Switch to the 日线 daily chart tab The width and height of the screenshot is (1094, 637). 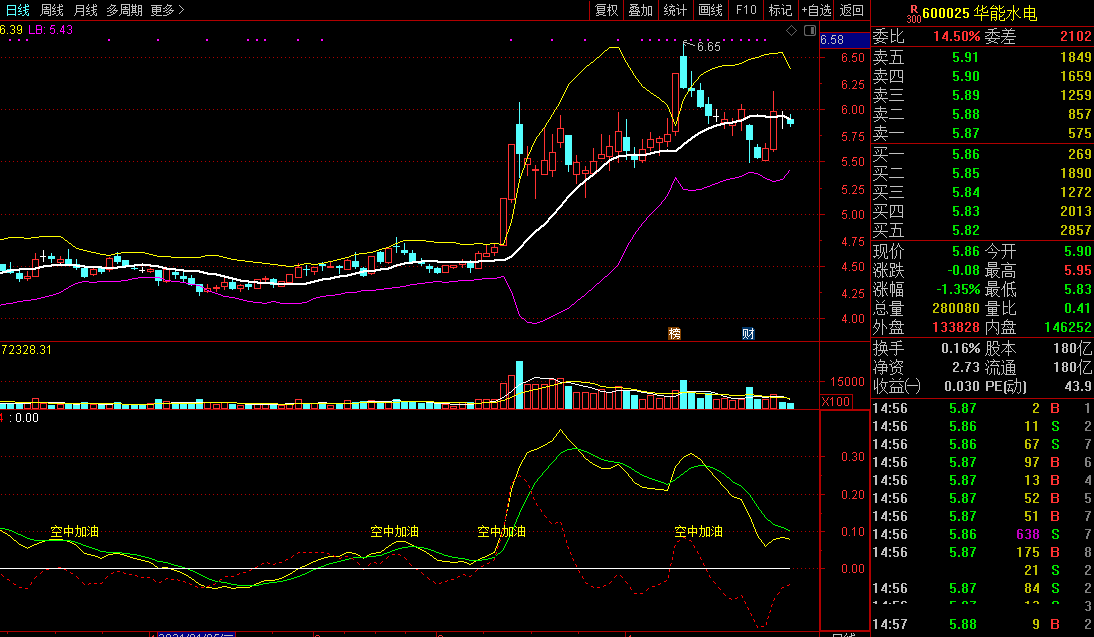(18, 10)
